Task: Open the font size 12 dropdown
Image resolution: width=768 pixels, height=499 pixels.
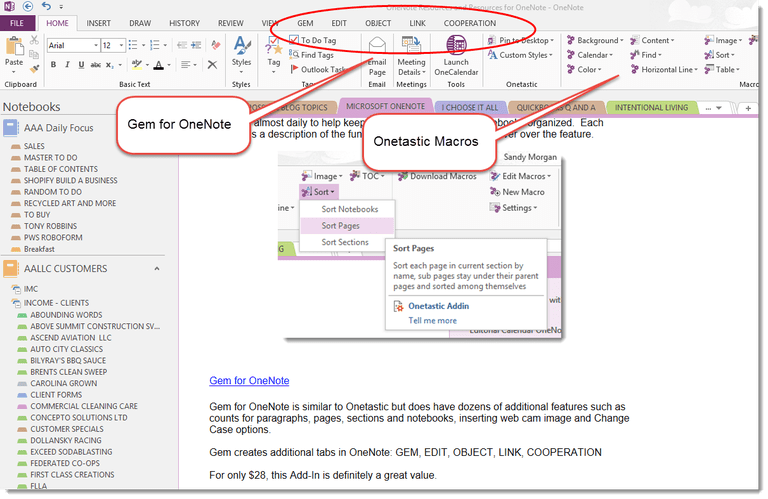Action: [x=121, y=46]
